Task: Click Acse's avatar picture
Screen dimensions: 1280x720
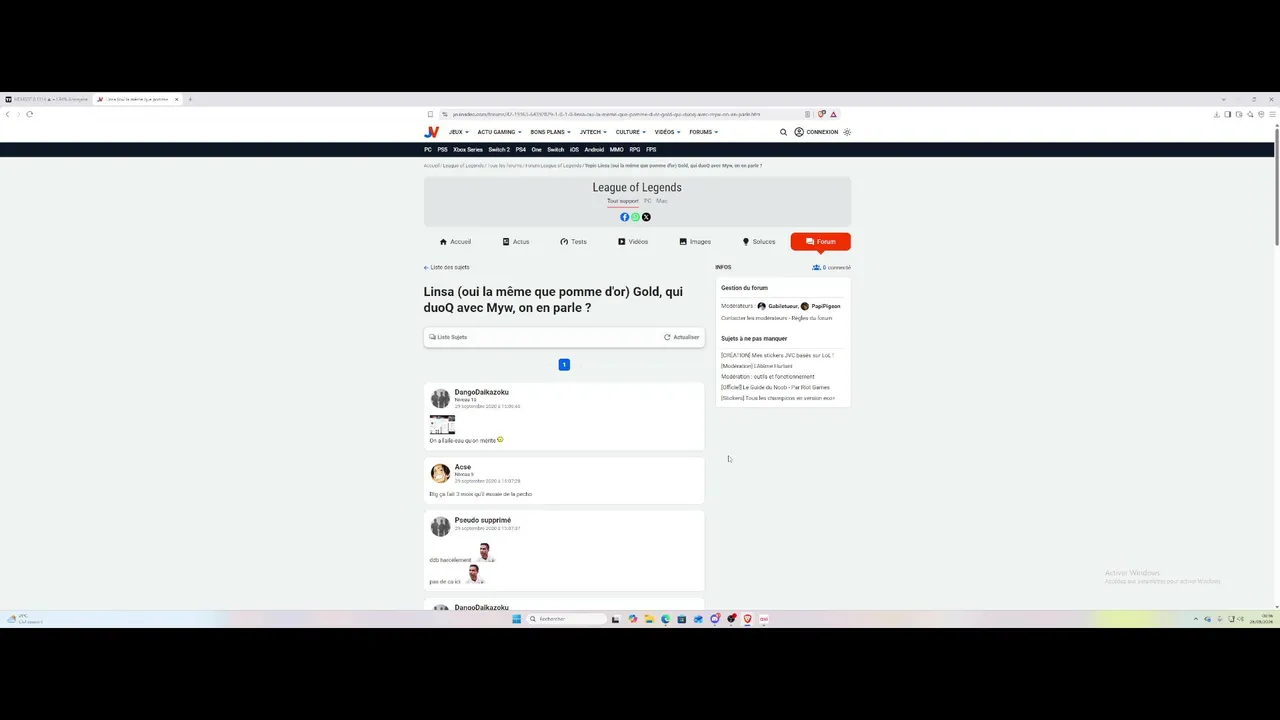Action: [440, 473]
